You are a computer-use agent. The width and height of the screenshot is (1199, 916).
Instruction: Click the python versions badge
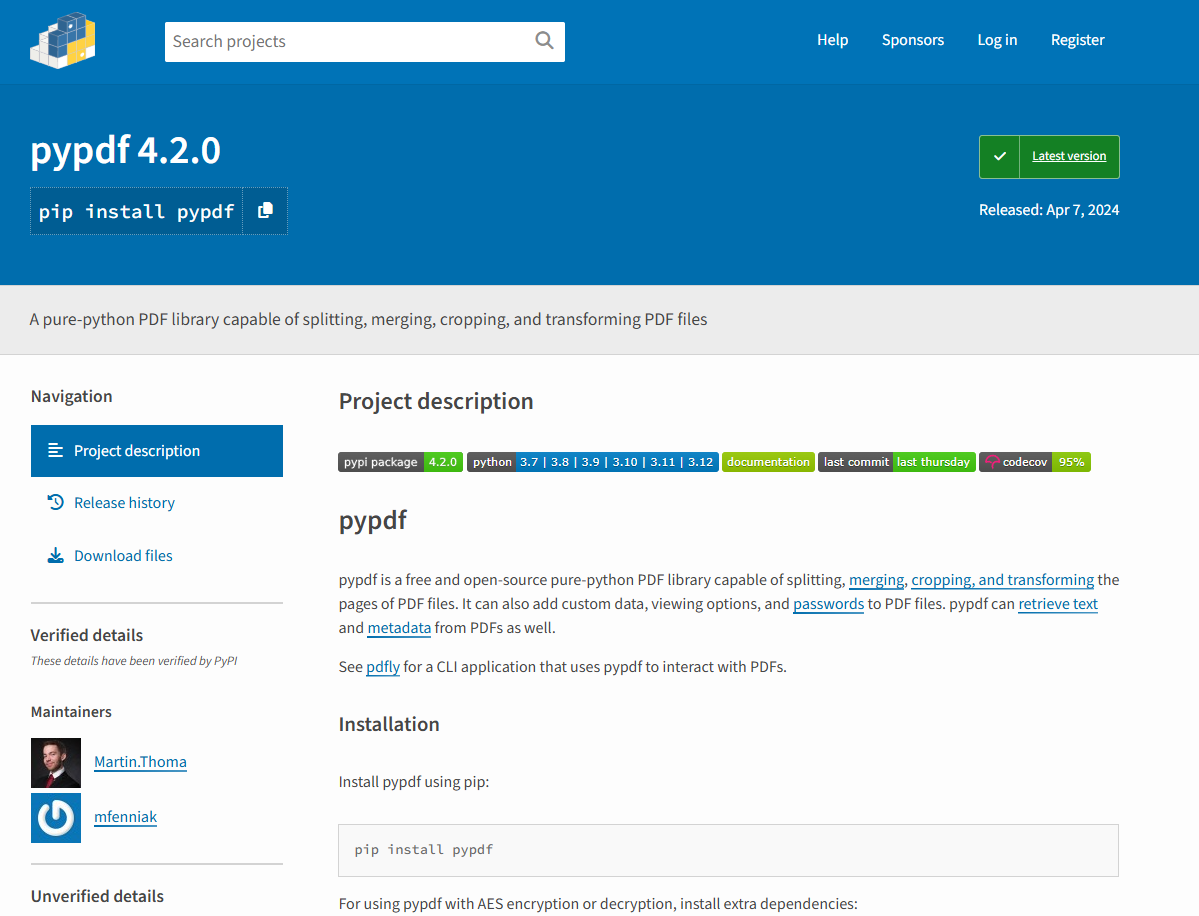coord(593,462)
